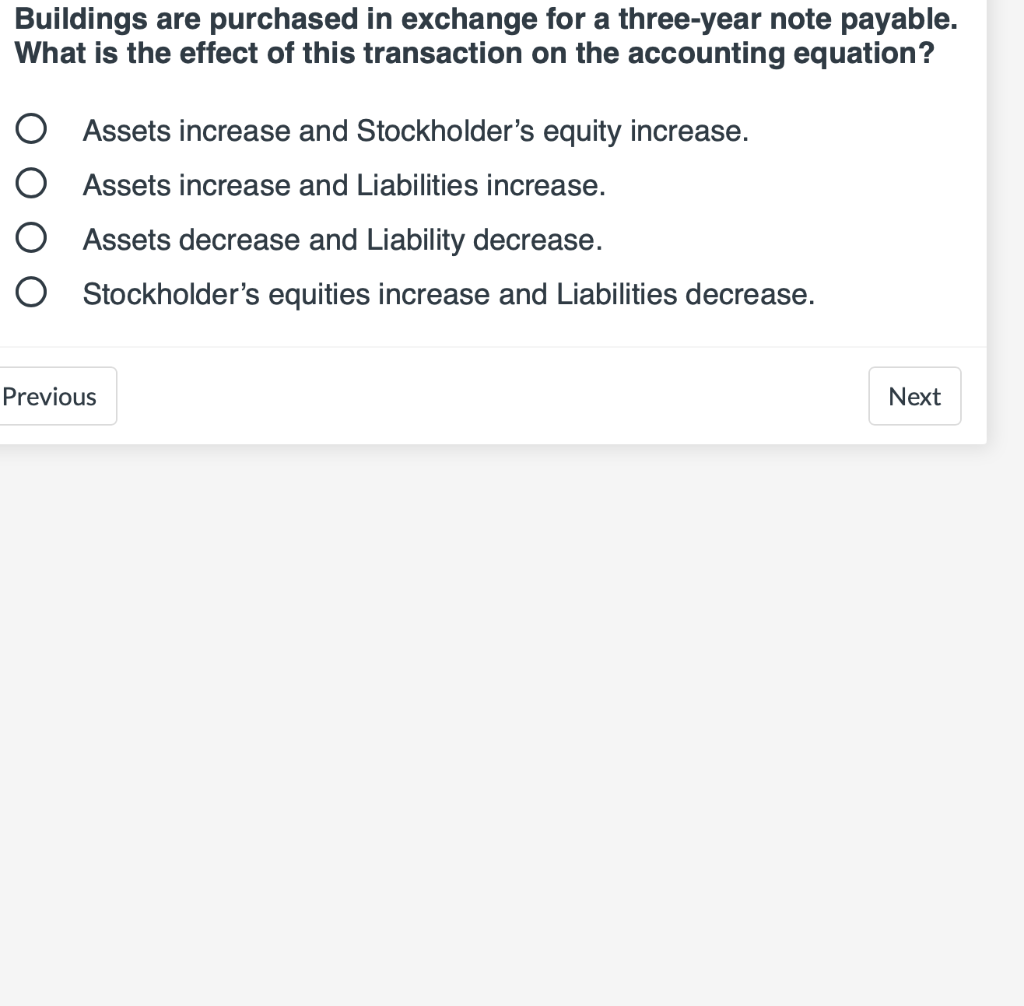Click the 'Assets decrease and Liability decrease.' answer text
The height and width of the screenshot is (1006, 1024).
342,240
